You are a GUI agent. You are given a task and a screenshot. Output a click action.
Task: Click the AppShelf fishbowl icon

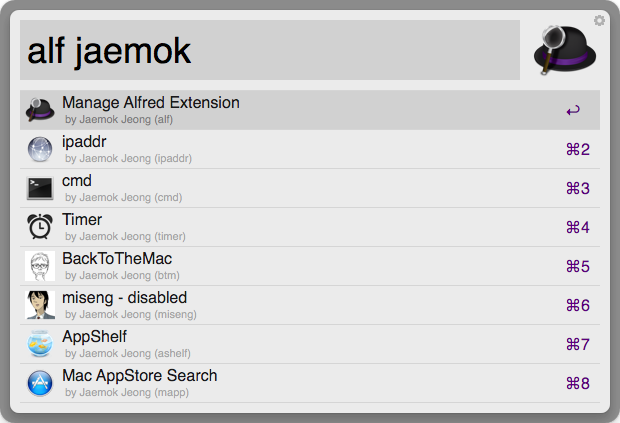pos(40,344)
